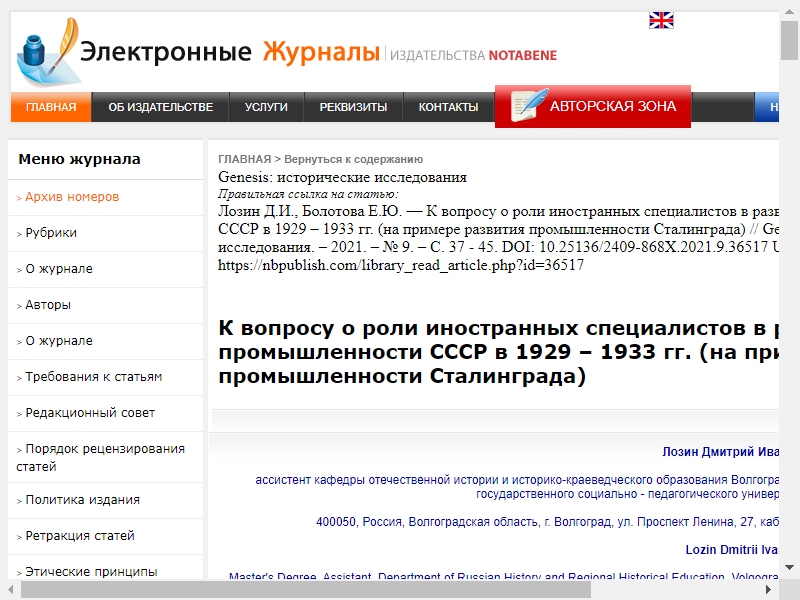Click the address line 400050, Россия
This screenshot has height=600, width=800.
click(547, 522)
